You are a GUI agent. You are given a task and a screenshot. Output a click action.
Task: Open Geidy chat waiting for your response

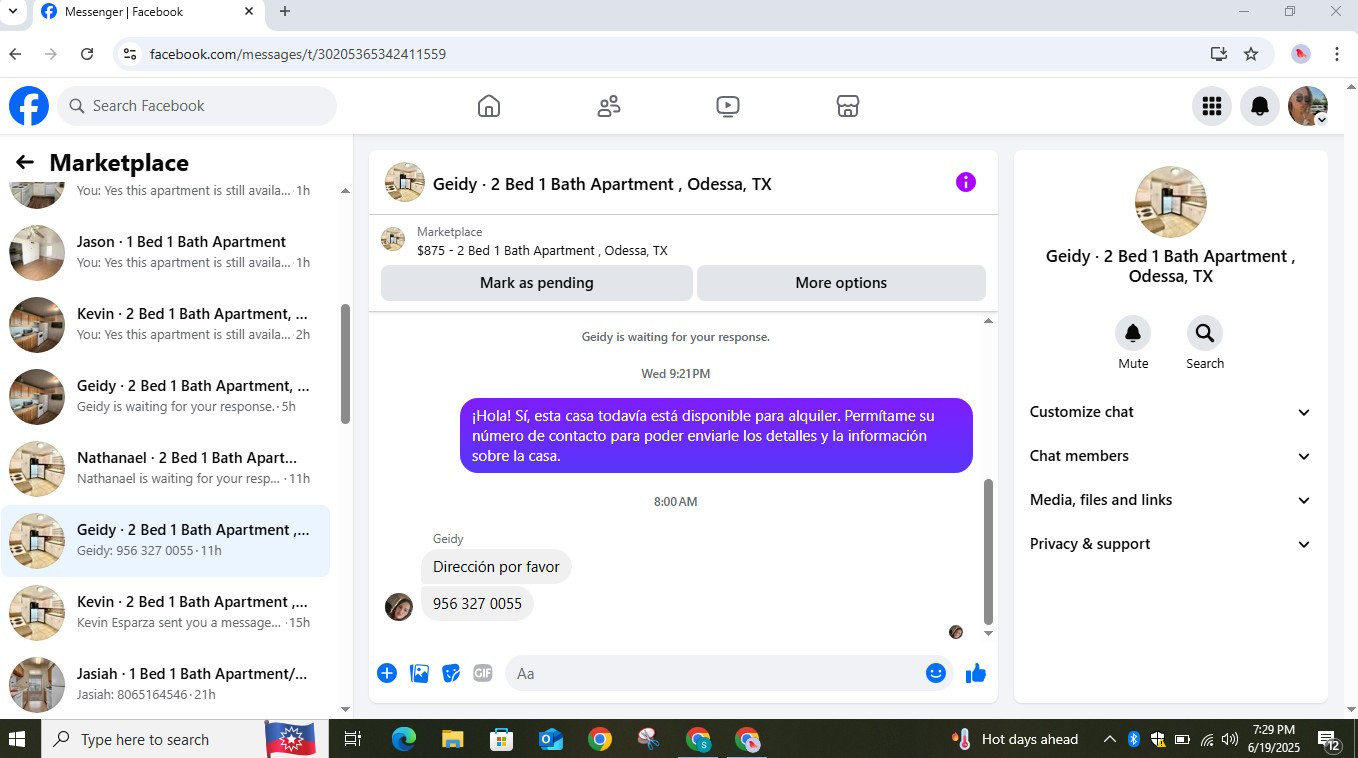click(x=165, y=396)
